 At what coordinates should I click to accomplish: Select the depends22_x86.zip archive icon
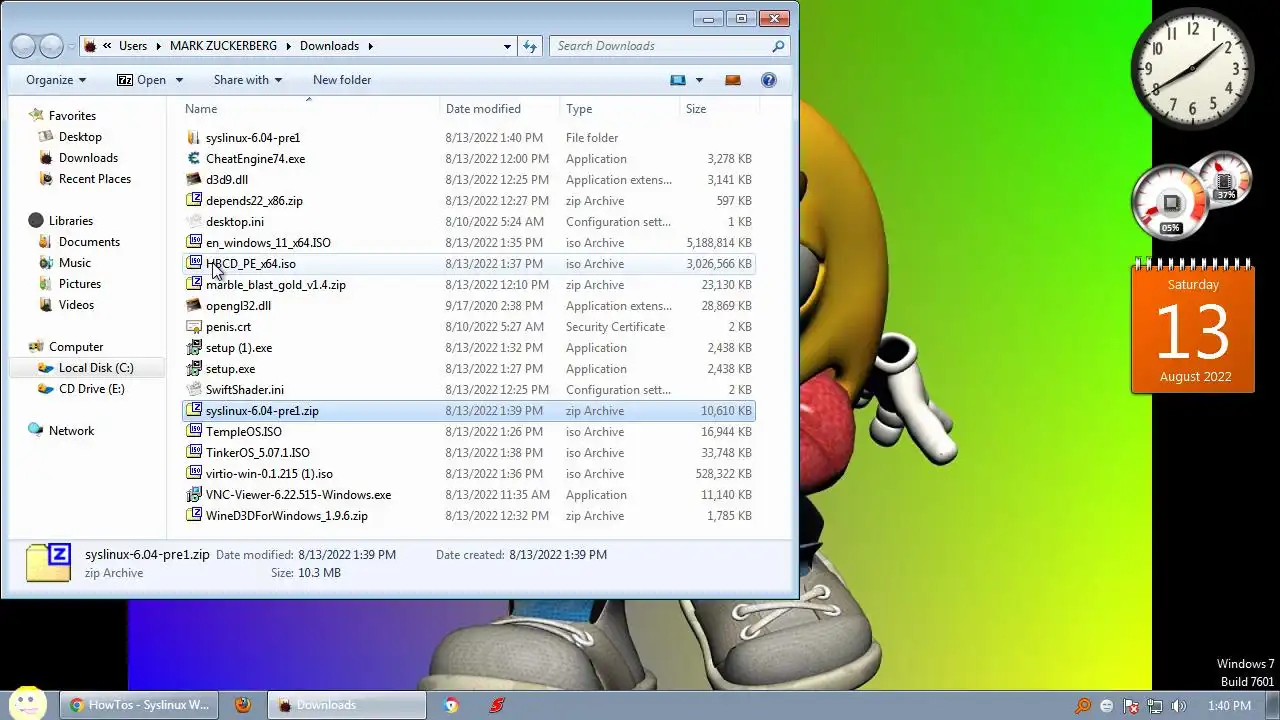pos(195,201)
